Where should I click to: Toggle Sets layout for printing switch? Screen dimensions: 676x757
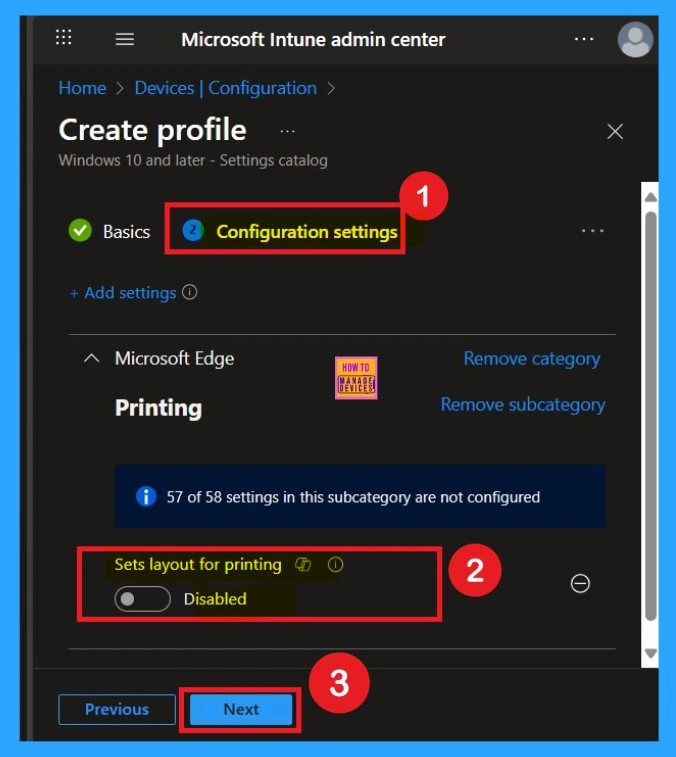142,599
